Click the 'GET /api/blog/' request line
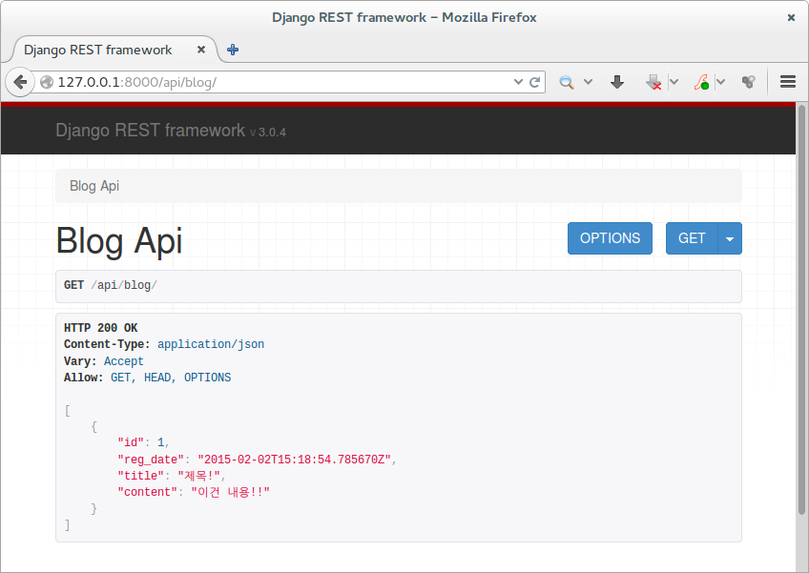809x573 pixels. point(110,285)
